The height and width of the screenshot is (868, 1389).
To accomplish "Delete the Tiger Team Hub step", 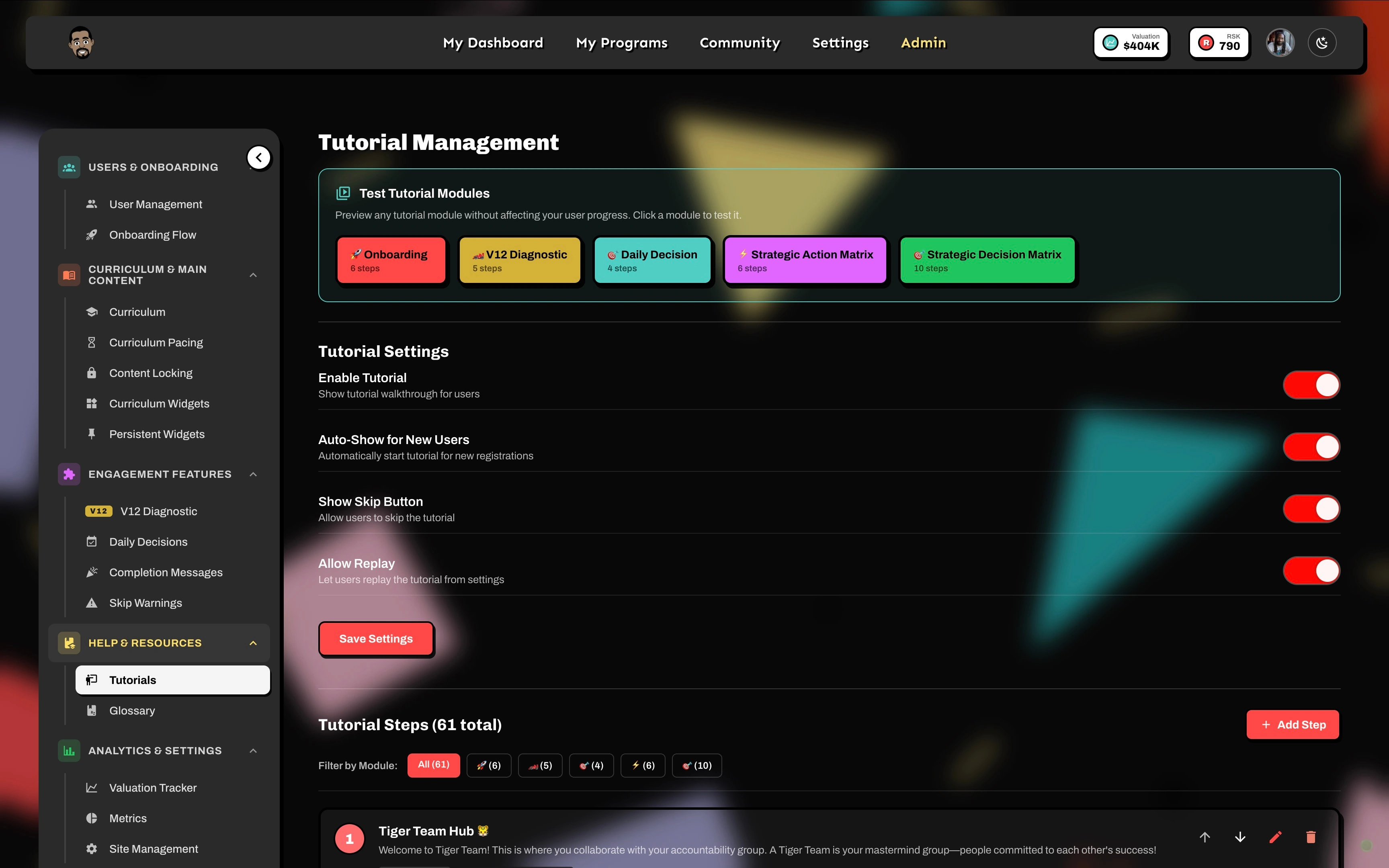I will [x=1311, y=837].
